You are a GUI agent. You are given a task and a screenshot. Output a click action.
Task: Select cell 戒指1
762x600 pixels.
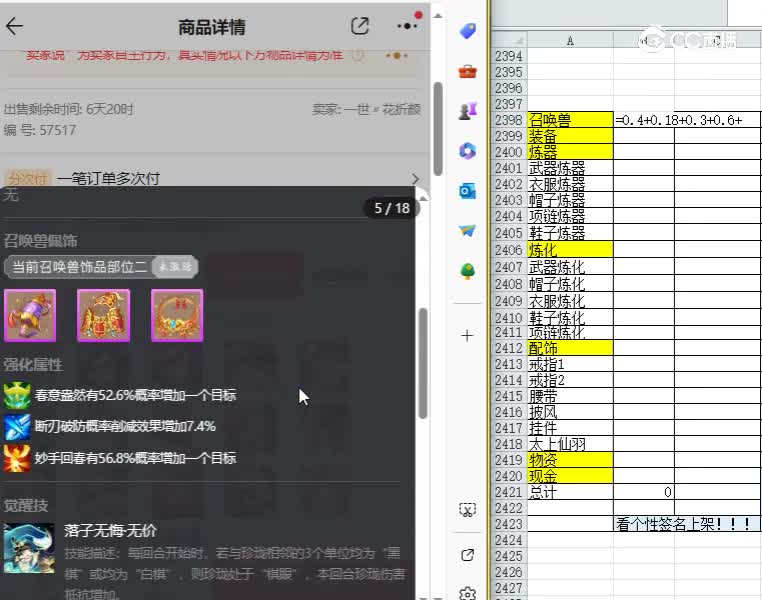(x=570, y=364)
